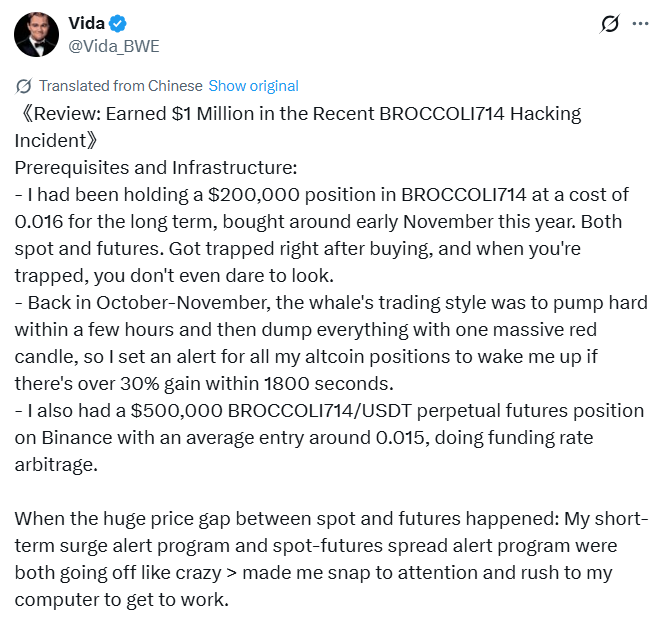664x628 pixels.
Task: Show the original Chinese post text
Action: pyautogui.click(x=253, y=86)
